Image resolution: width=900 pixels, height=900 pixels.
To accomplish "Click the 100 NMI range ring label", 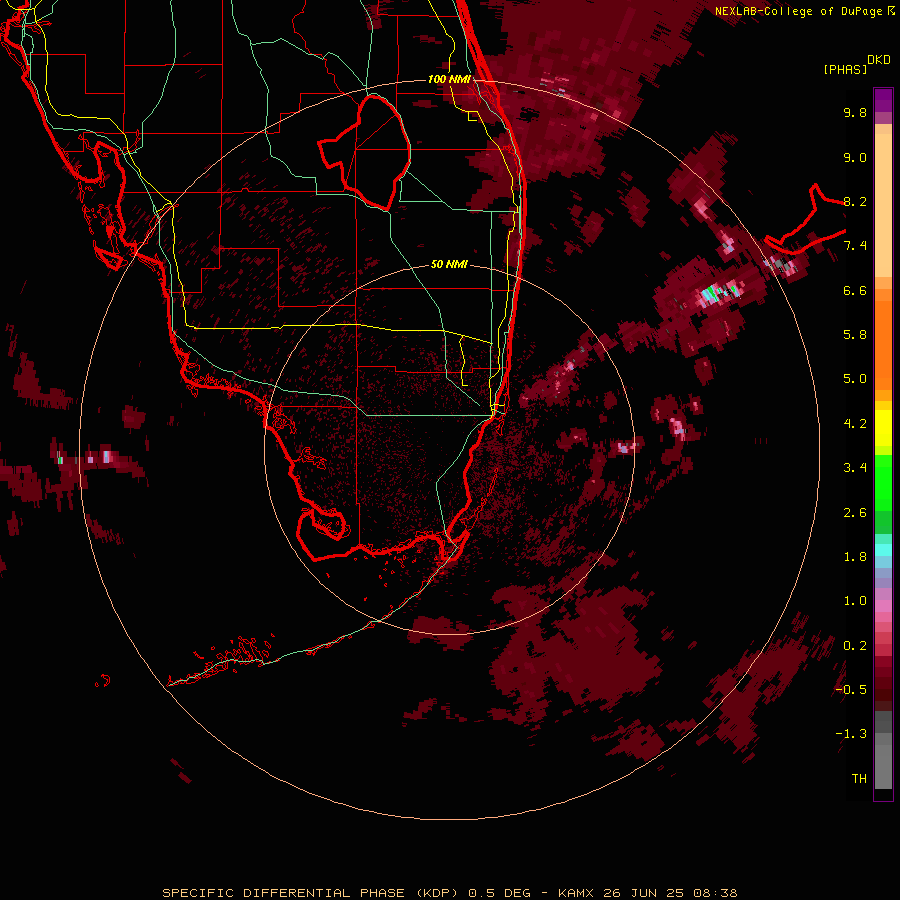I will pos(449,79).
